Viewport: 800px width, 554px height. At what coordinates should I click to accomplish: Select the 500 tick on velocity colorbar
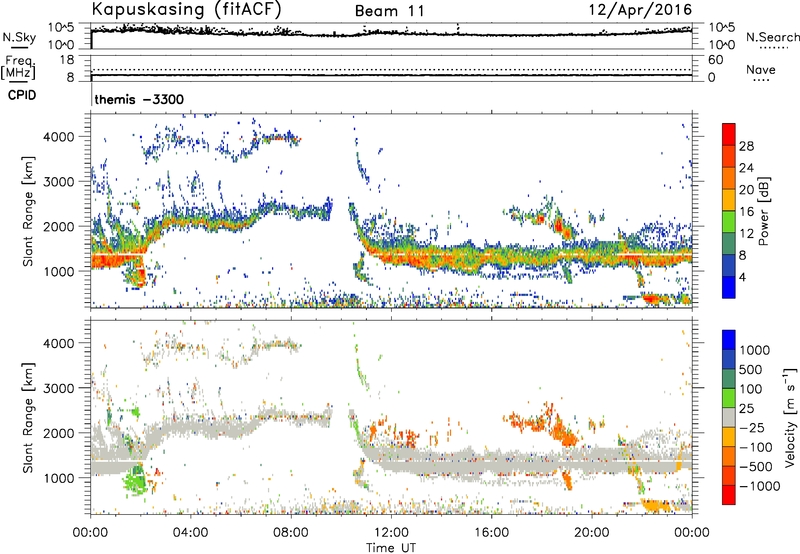coord(753,370)
